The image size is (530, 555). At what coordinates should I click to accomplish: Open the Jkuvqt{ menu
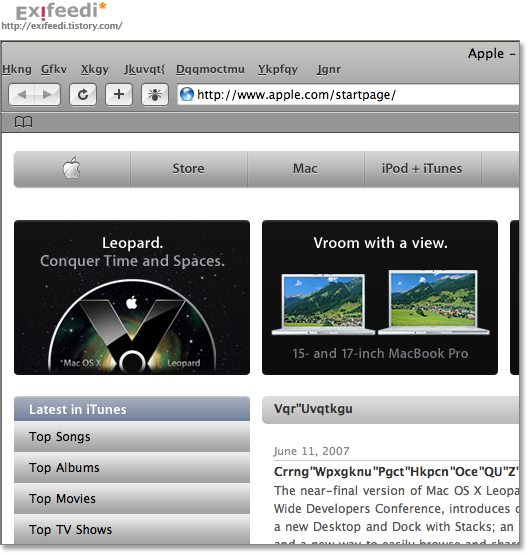click(x=144, y=69)
